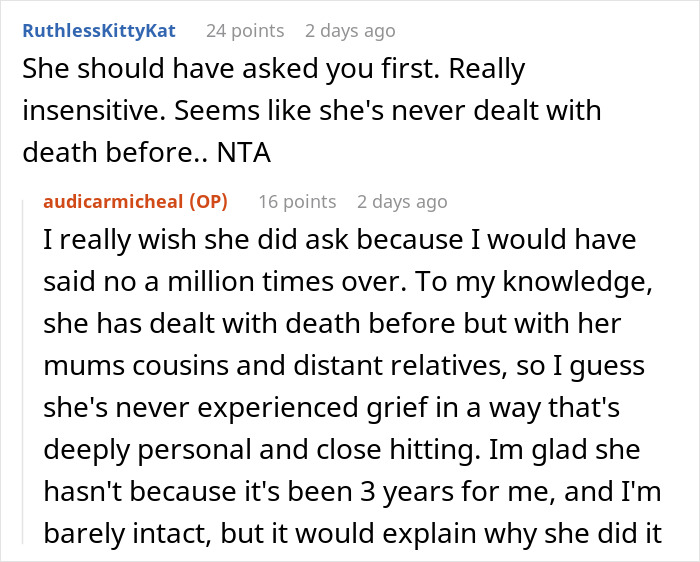Click the 16 points score label
Screen dimensions: 700x562
click(297, 202)
